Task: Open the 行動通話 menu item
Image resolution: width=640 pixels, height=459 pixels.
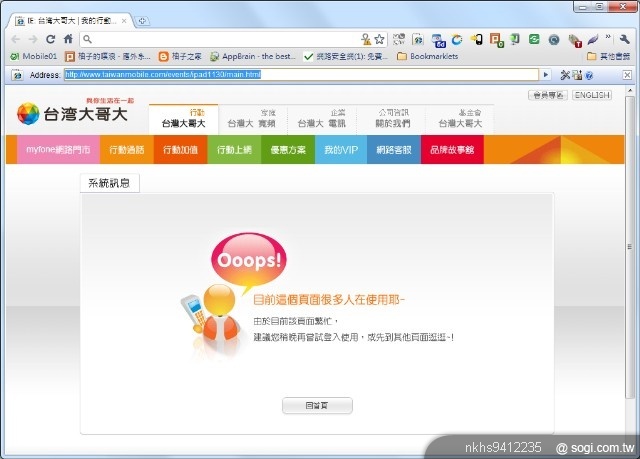Action: (x=127, y=150)
